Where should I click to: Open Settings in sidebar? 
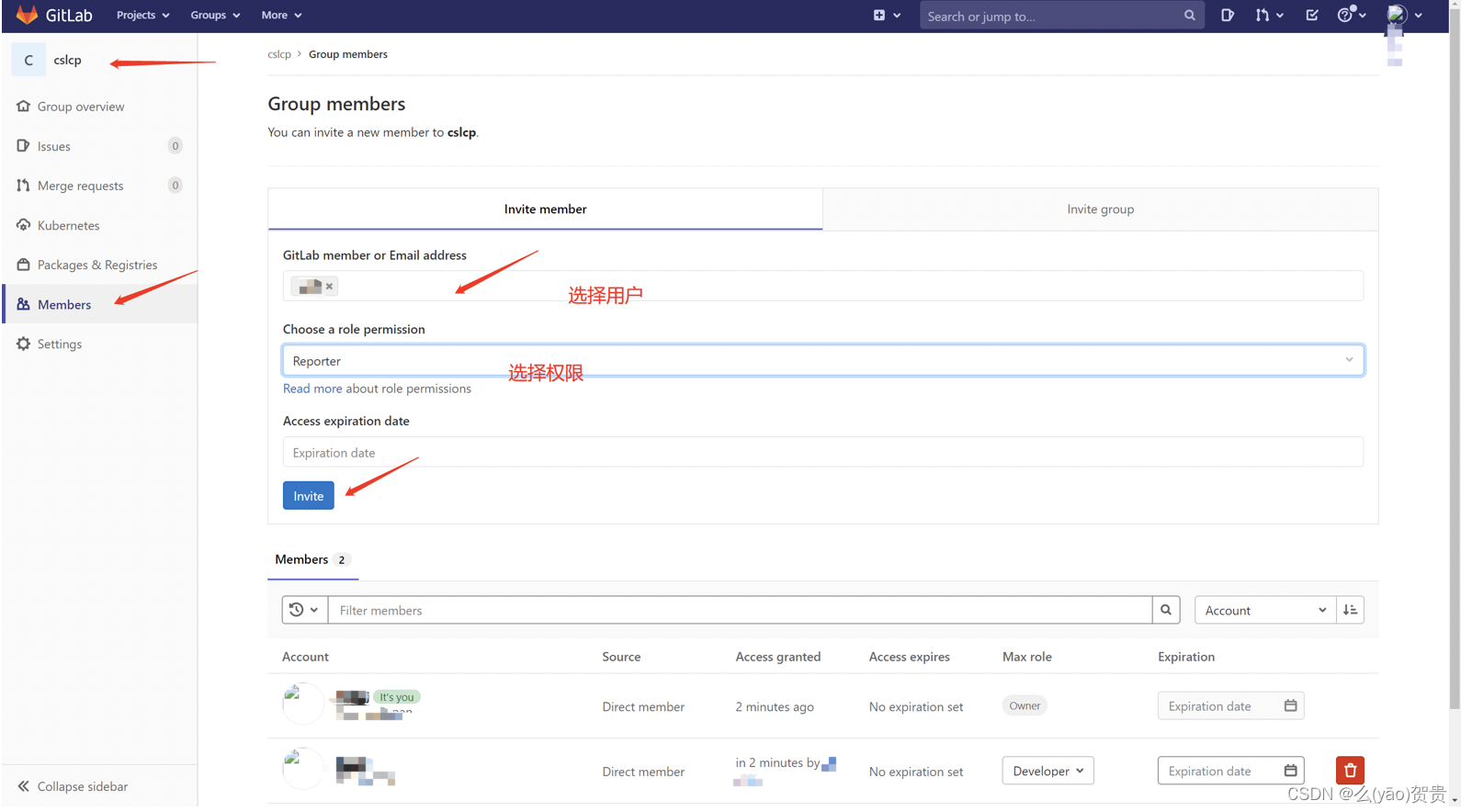point(99,344)
